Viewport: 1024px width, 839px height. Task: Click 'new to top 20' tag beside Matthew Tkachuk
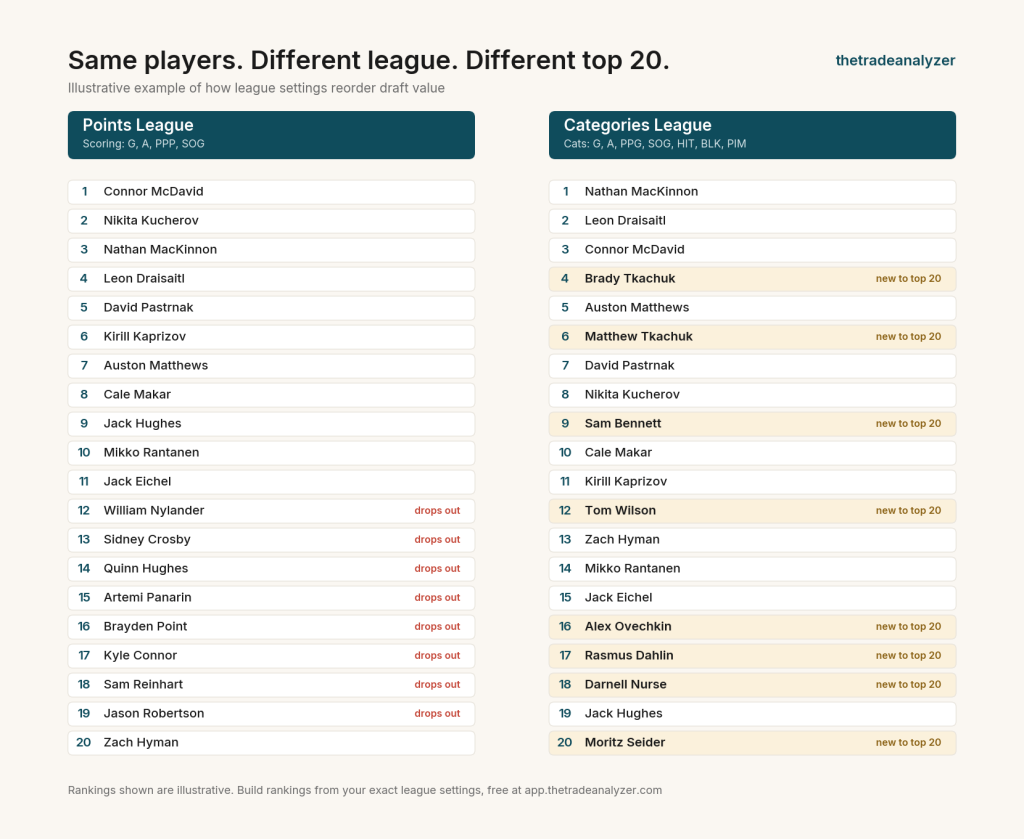(x=908, y=336)
